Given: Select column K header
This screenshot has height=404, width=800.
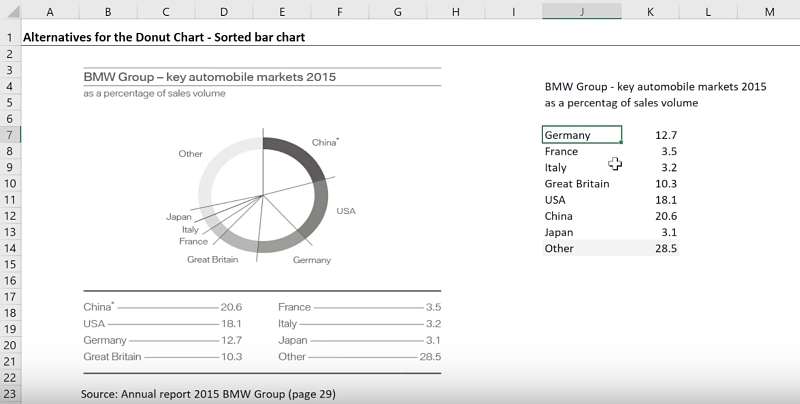Looking at the screenshot, I should pyautogui.click(x=651, y=10).
